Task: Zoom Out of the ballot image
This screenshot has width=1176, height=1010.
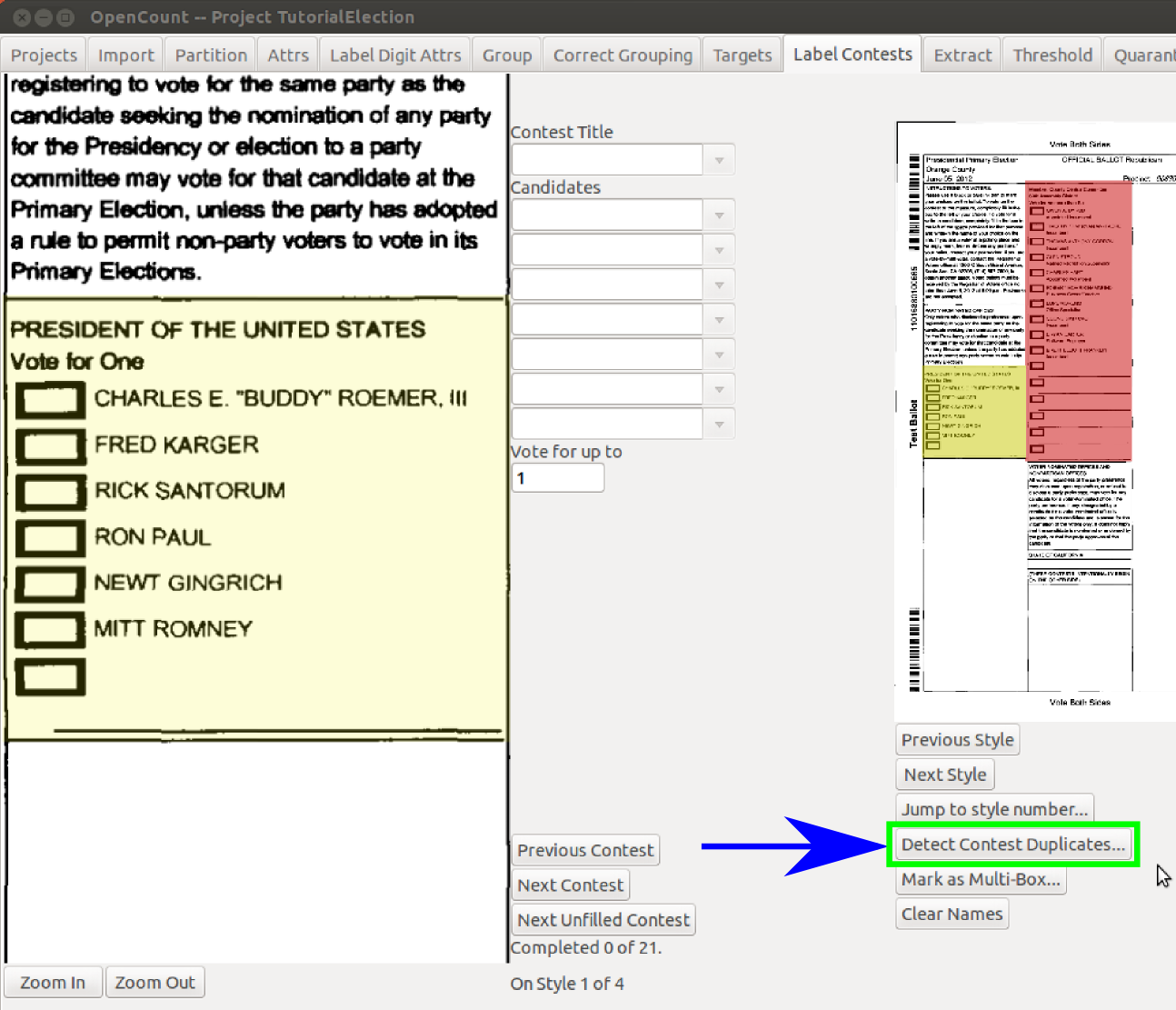Action: (x=154, y=983)
